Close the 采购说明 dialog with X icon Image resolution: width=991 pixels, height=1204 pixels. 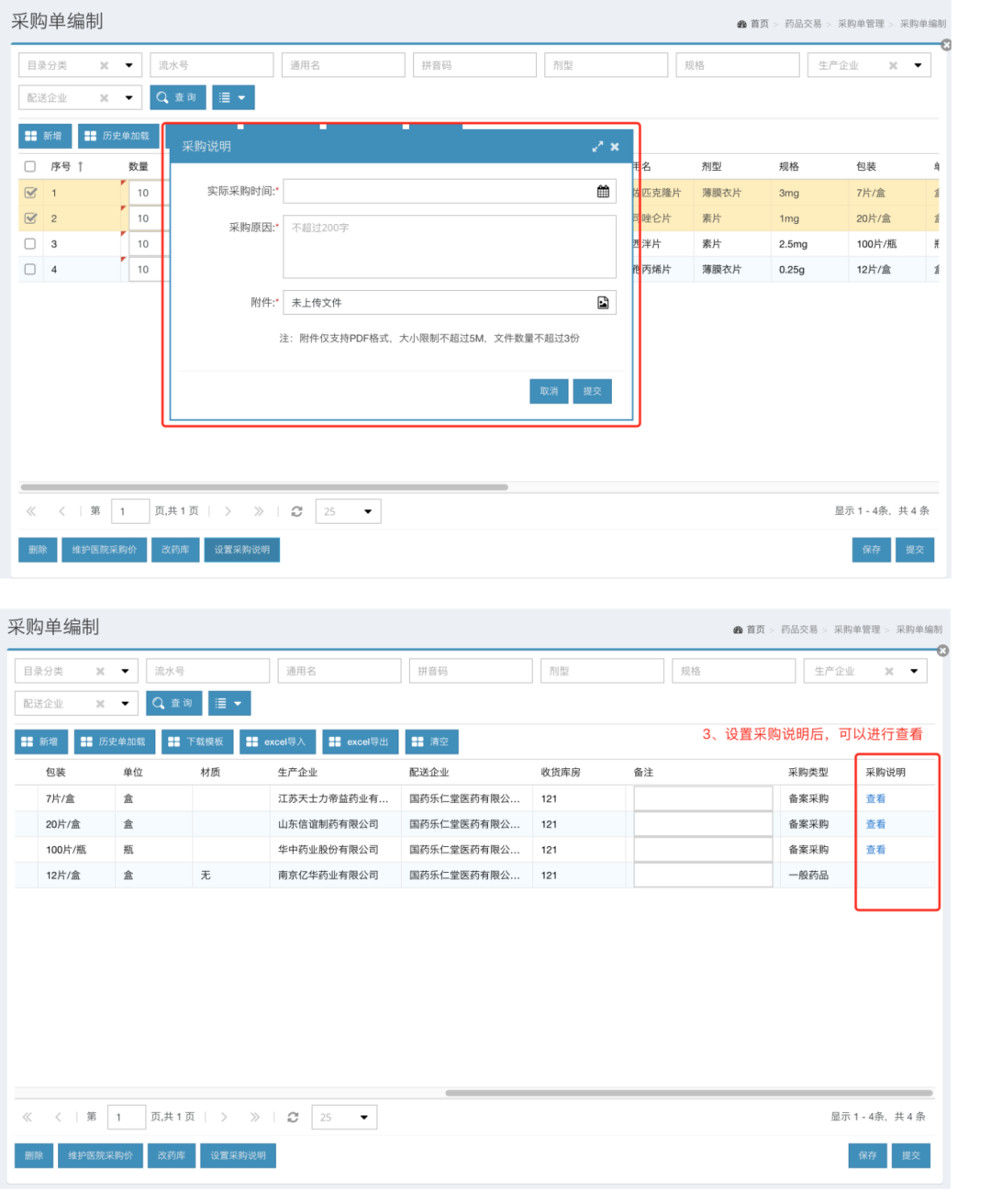(615, 147)
